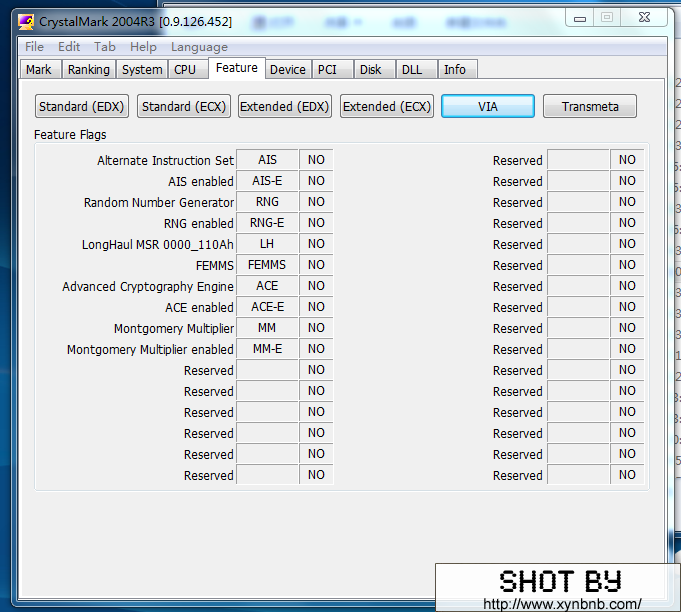Click the AIS-E abbreviation cell

[x=267, y=181]
